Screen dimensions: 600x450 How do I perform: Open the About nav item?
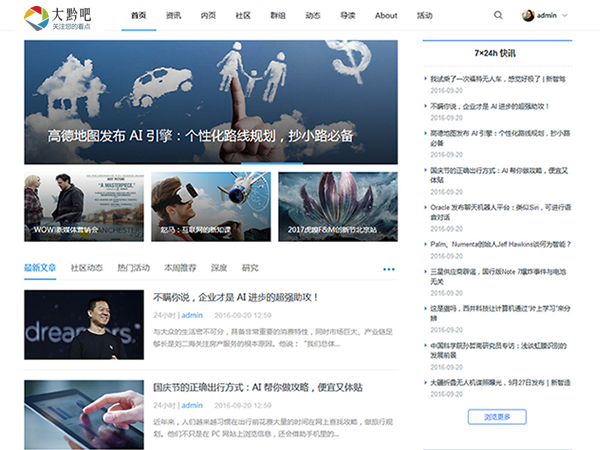click(x=386, y=16)
